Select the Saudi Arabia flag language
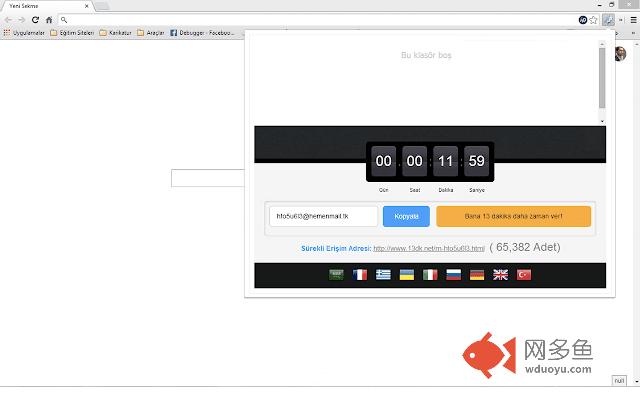This screenshot has height=400, width=640. (337, 274)
